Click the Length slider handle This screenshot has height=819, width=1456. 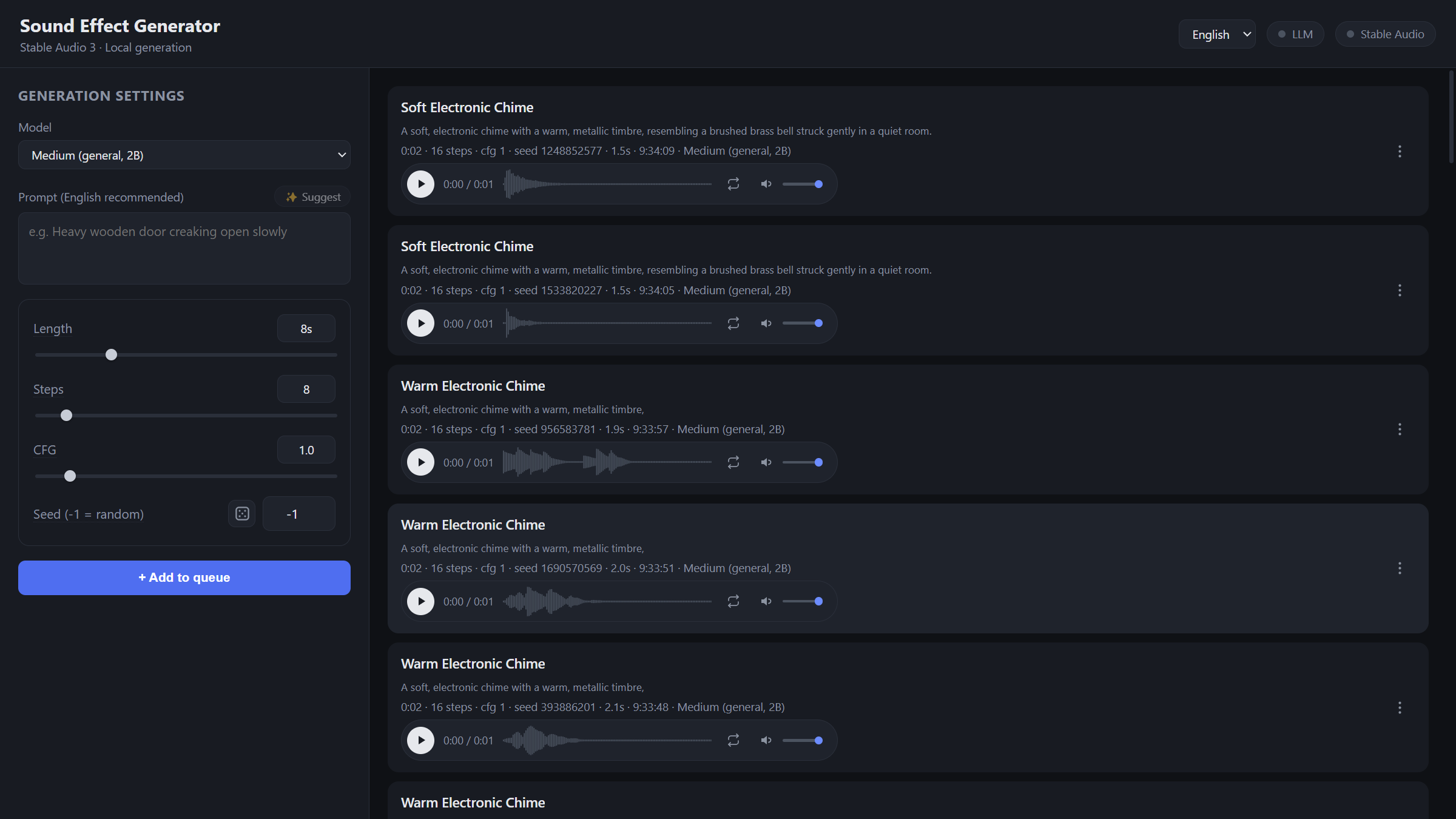111,355
